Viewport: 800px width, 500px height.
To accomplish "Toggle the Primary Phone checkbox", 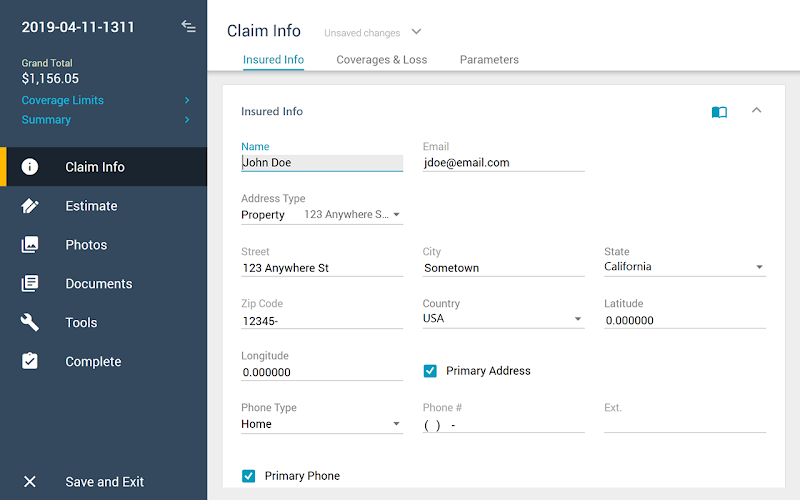I will pyautogui.click(x=248, y=476).
